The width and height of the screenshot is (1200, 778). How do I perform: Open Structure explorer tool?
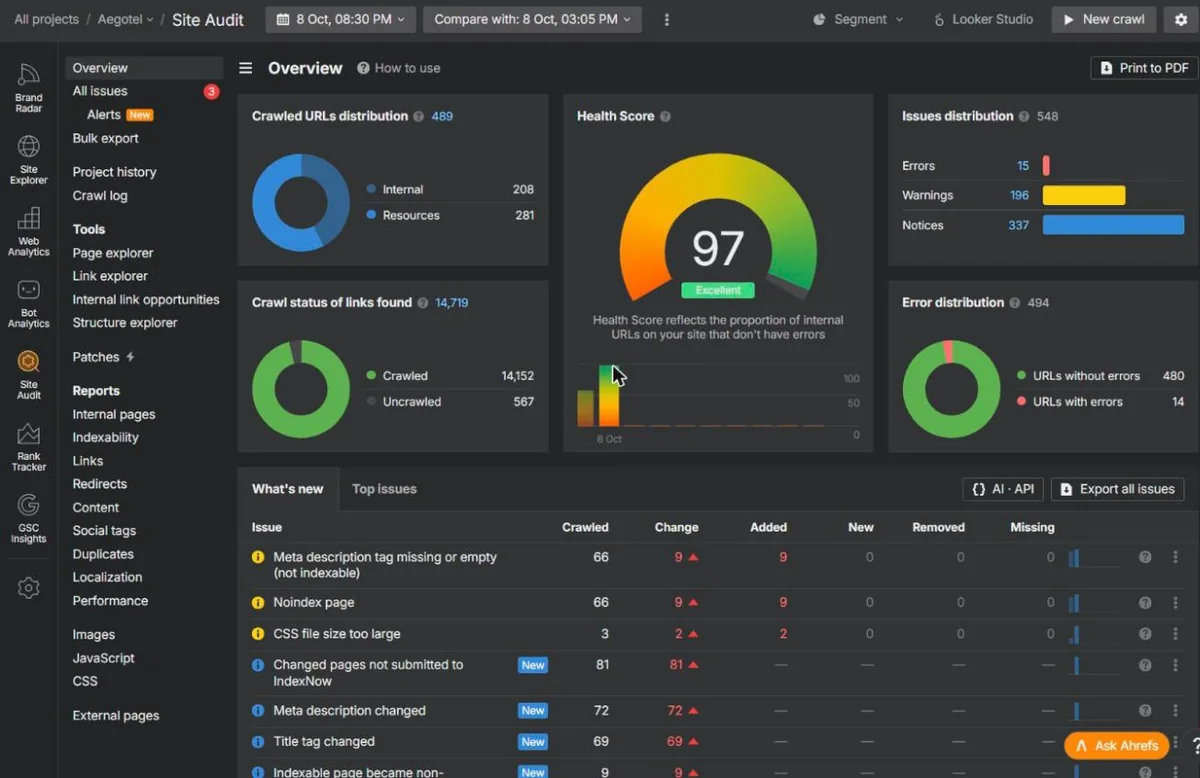pyautogui.click(x=125, y=323)
